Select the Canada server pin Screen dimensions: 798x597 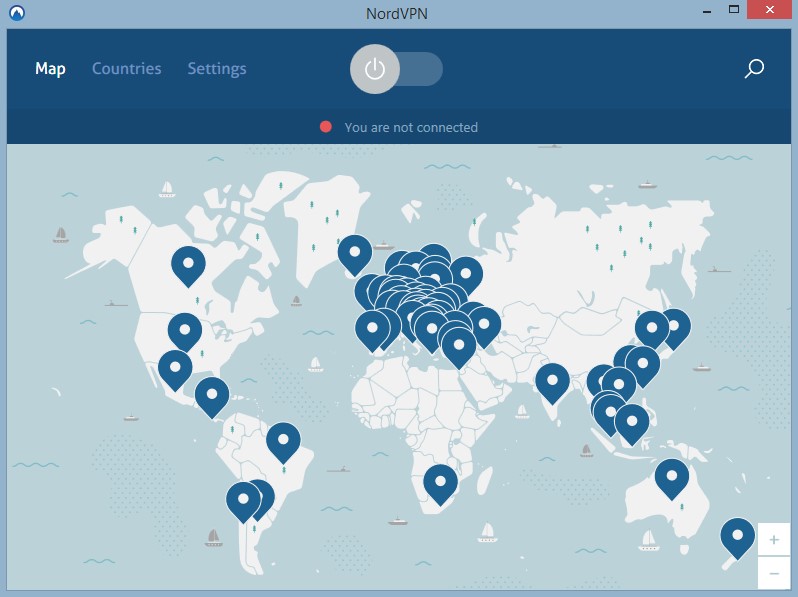188,266
